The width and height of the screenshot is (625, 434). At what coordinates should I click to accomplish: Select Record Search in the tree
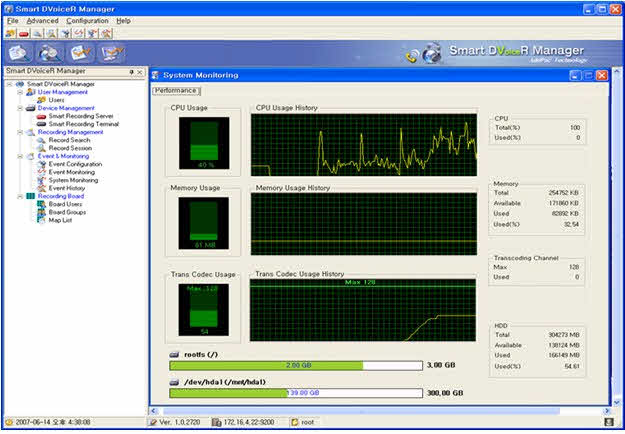69,140
